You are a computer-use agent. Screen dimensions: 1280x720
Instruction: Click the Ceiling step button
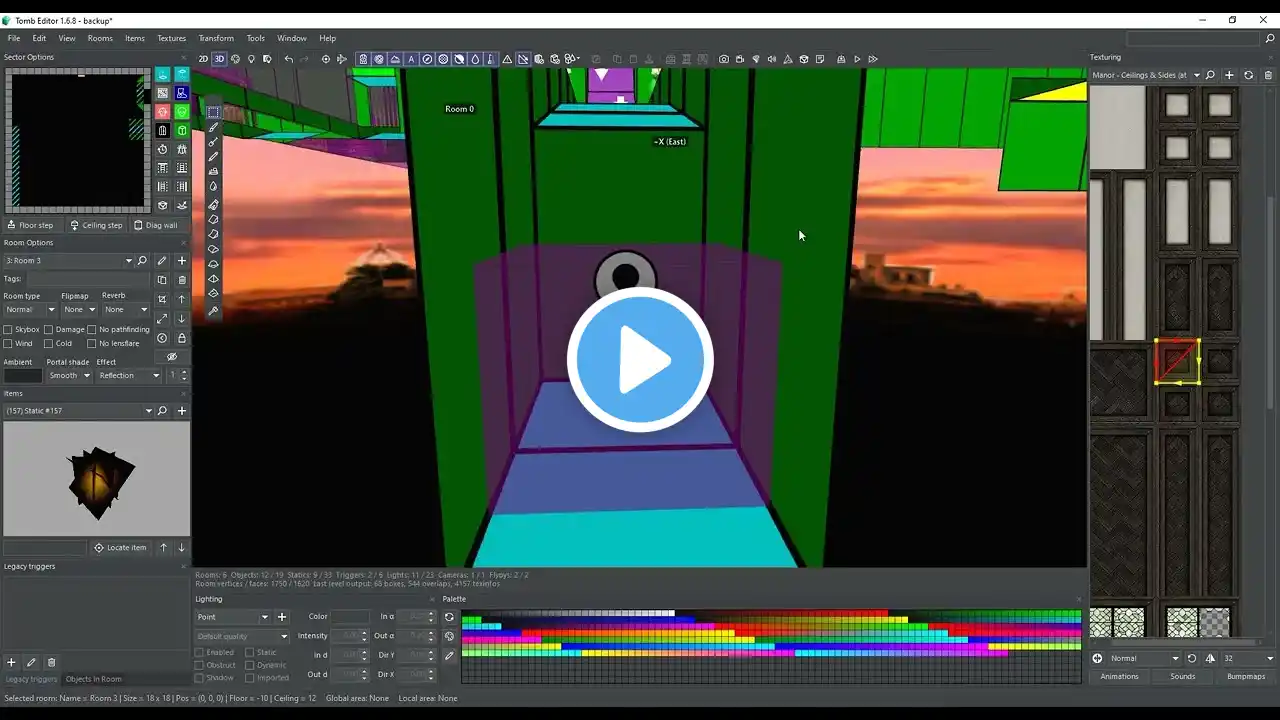point(96,225)
